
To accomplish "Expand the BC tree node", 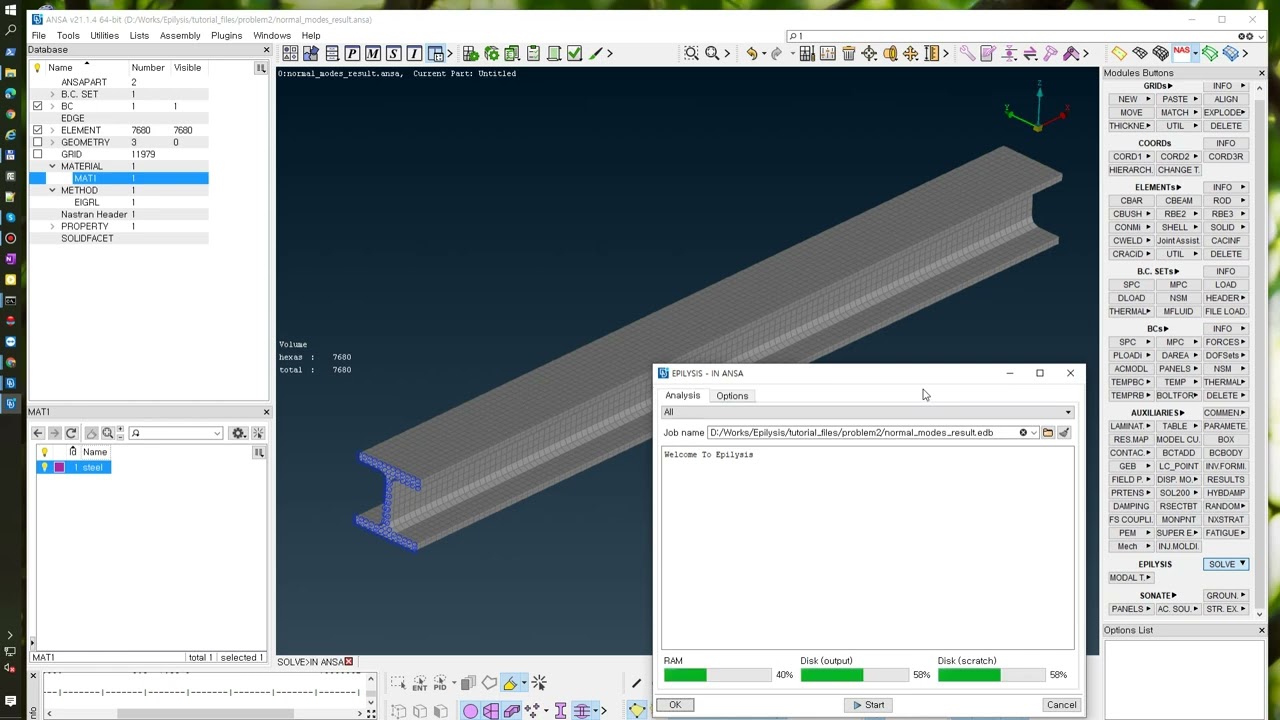I will 52,106.
